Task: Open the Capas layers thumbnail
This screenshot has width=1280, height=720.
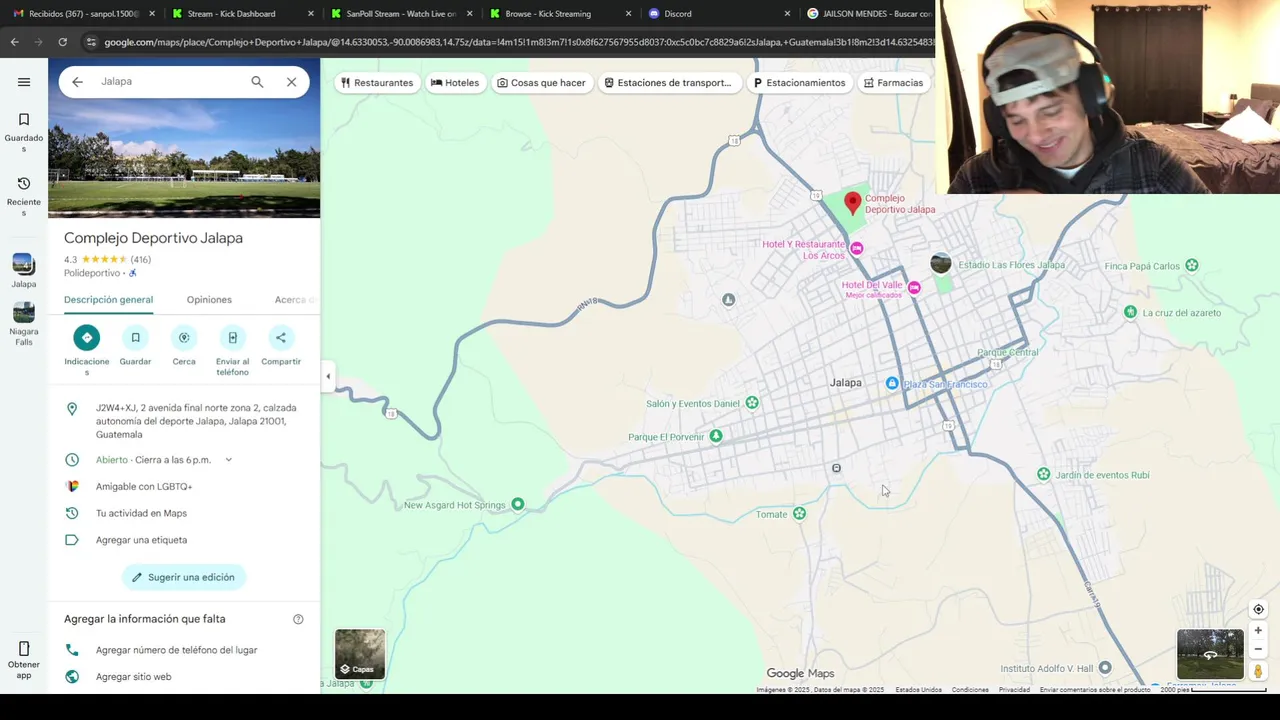Action: pyautogui.click(x=360, y=654)
